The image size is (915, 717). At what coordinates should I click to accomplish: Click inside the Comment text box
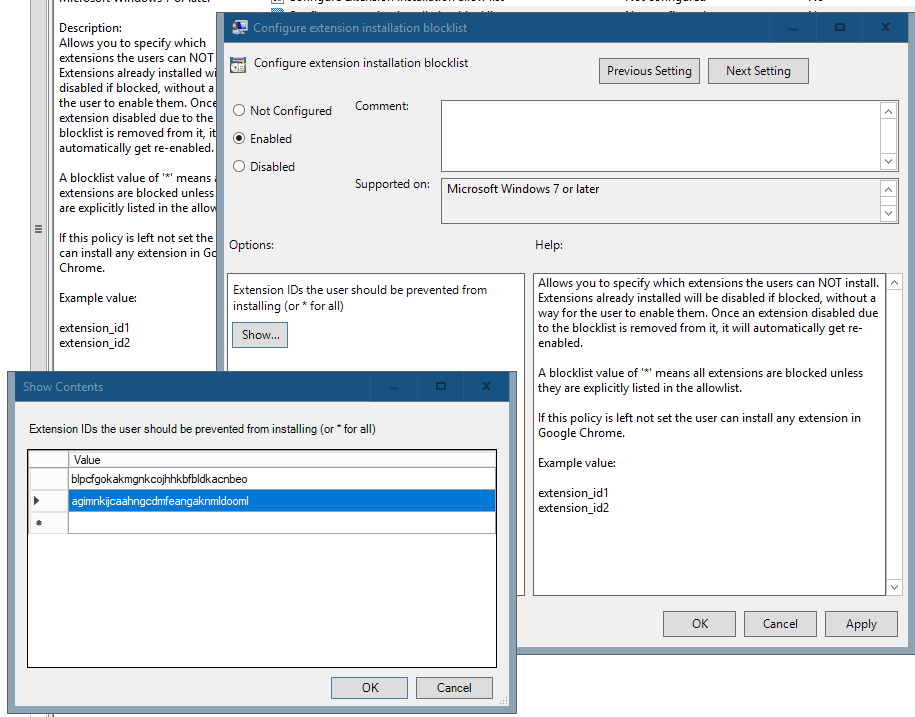661,136
